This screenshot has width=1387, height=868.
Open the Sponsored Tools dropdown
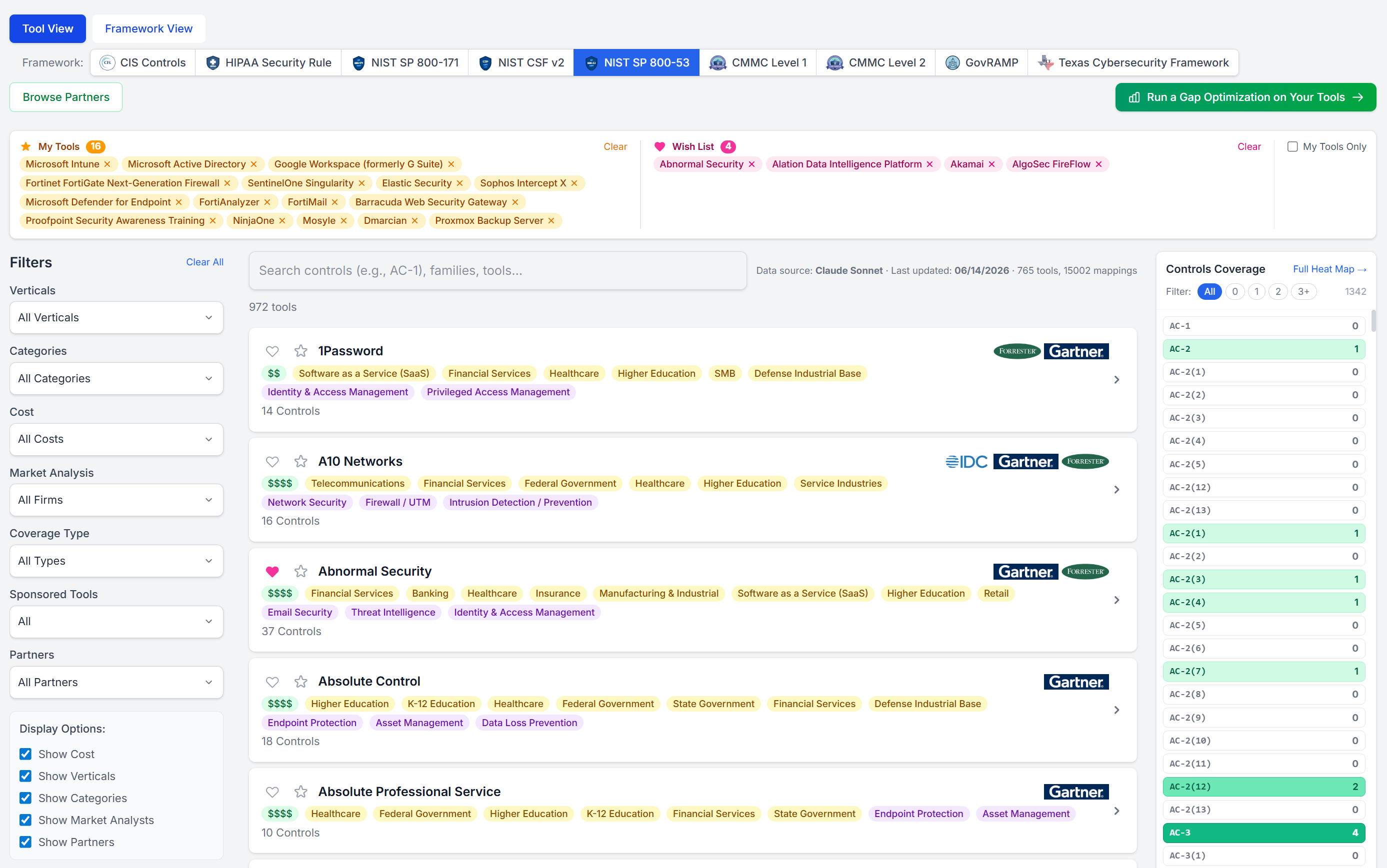tap(116, 622)
